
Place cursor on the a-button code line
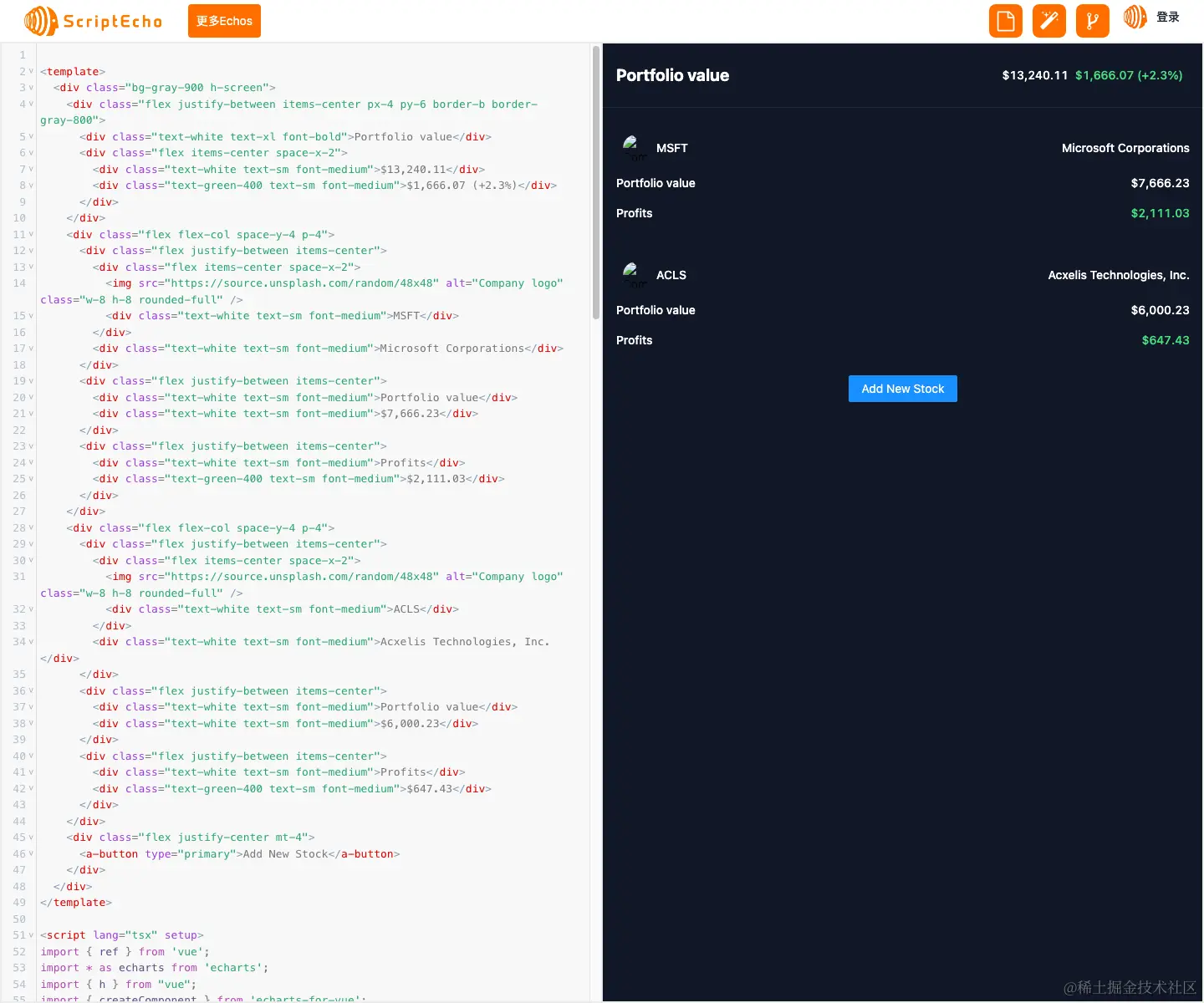coord(240,854)
